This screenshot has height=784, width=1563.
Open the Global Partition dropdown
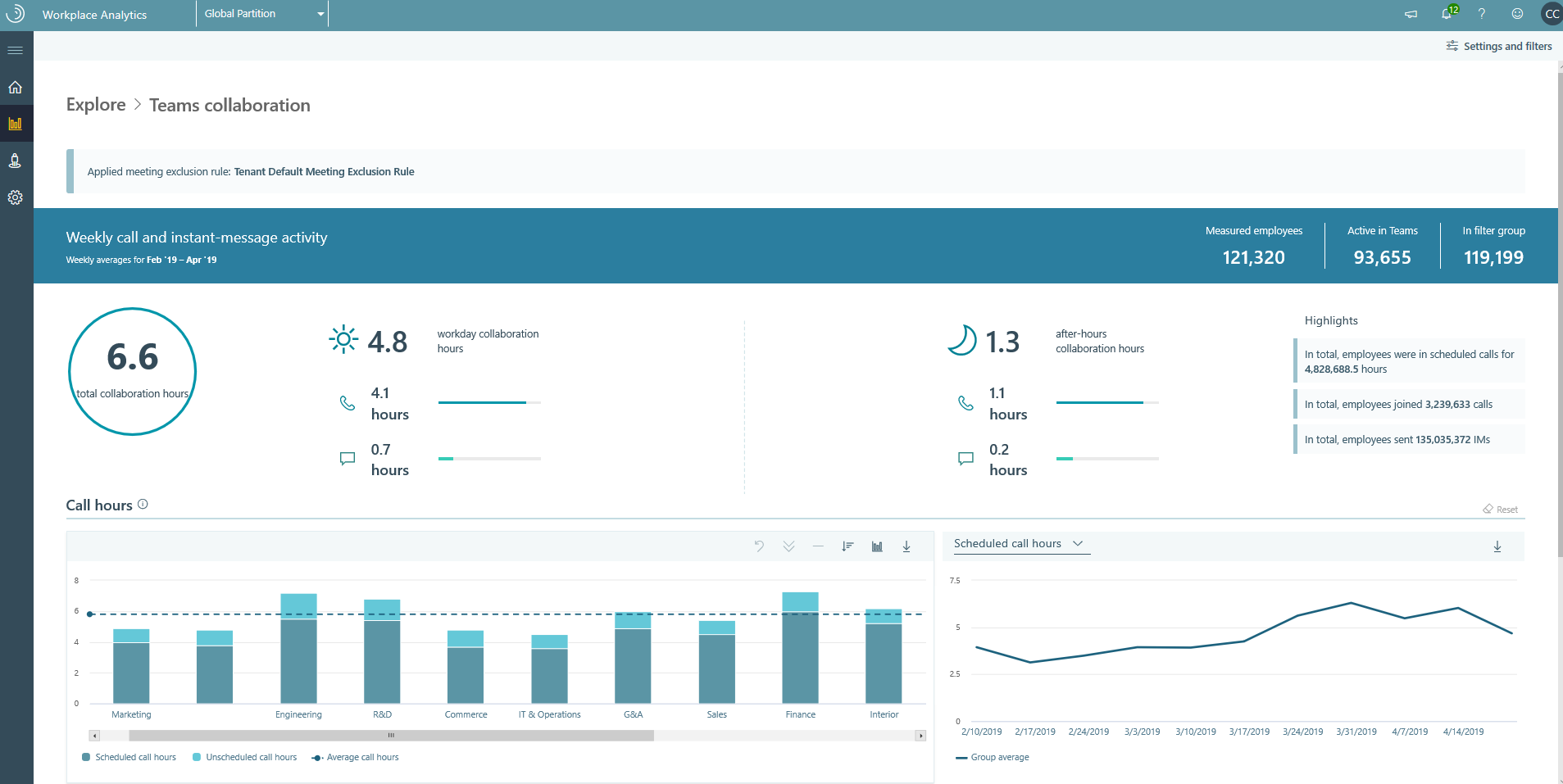262,14
